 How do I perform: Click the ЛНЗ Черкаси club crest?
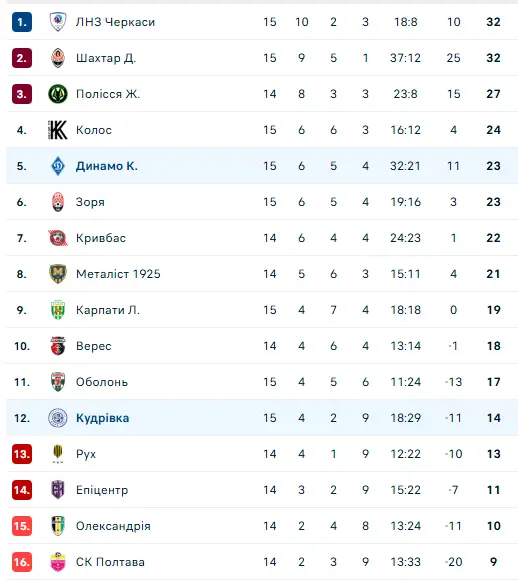tap(58, 22)
